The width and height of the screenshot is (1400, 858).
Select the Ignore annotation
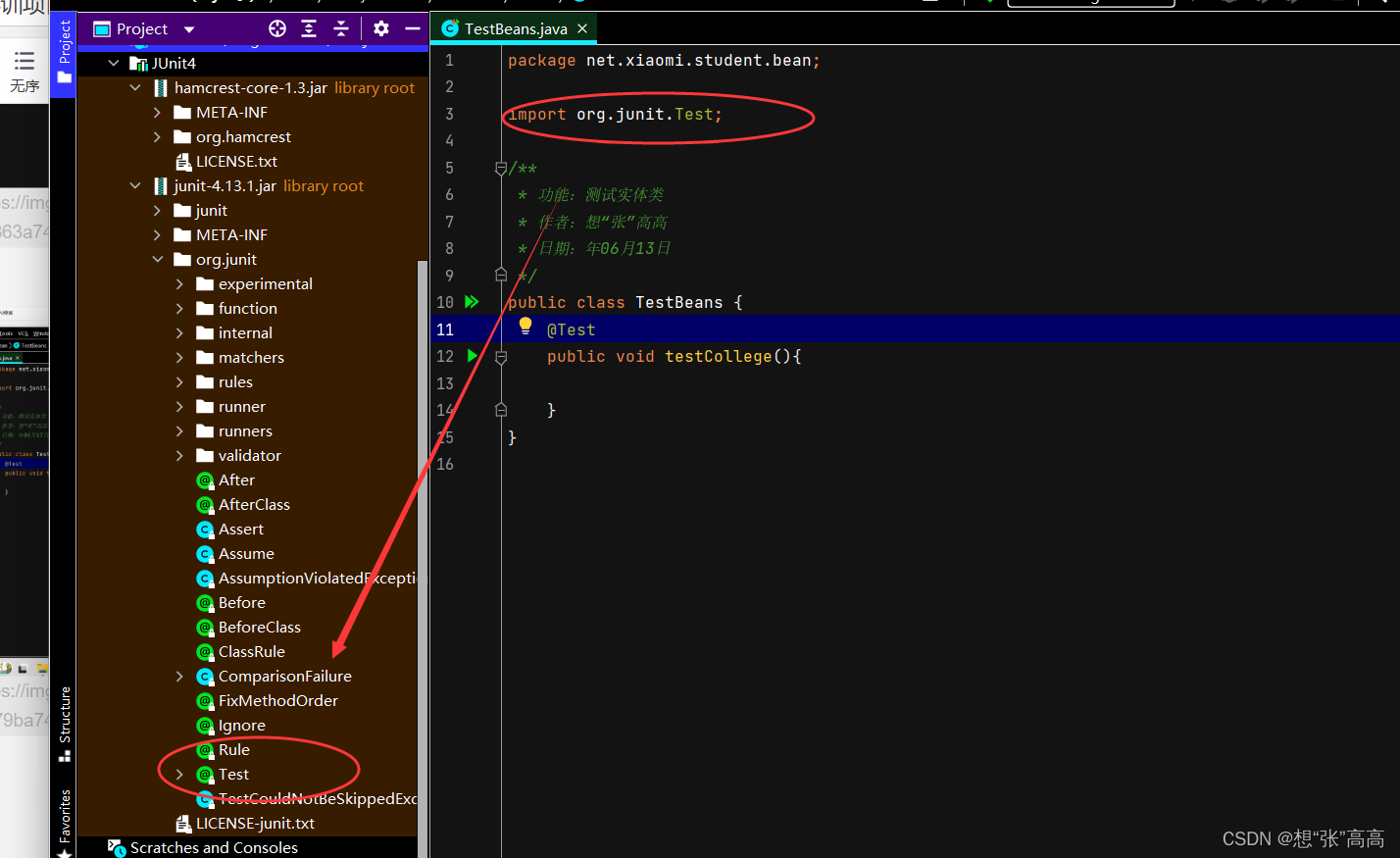click(x=231, y=725)
